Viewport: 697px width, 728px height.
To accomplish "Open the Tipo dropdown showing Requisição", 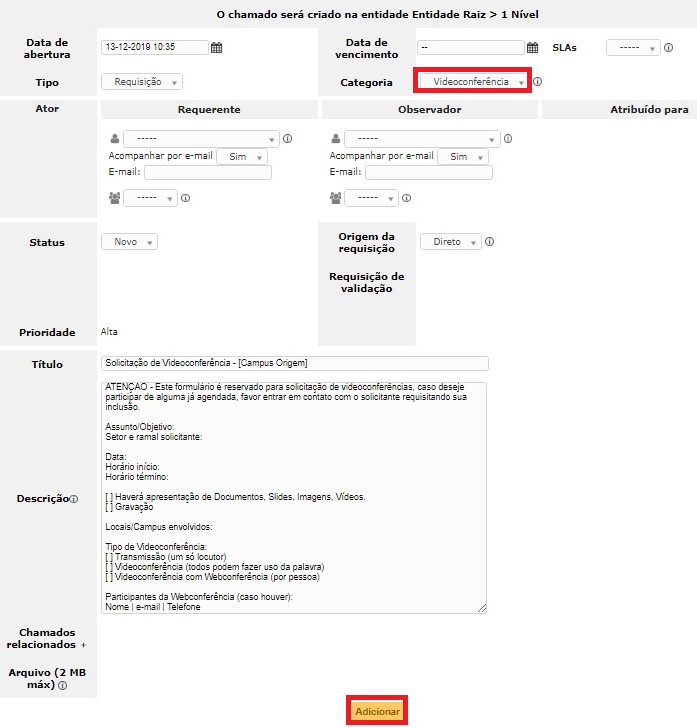I will [x=141, y=82].
